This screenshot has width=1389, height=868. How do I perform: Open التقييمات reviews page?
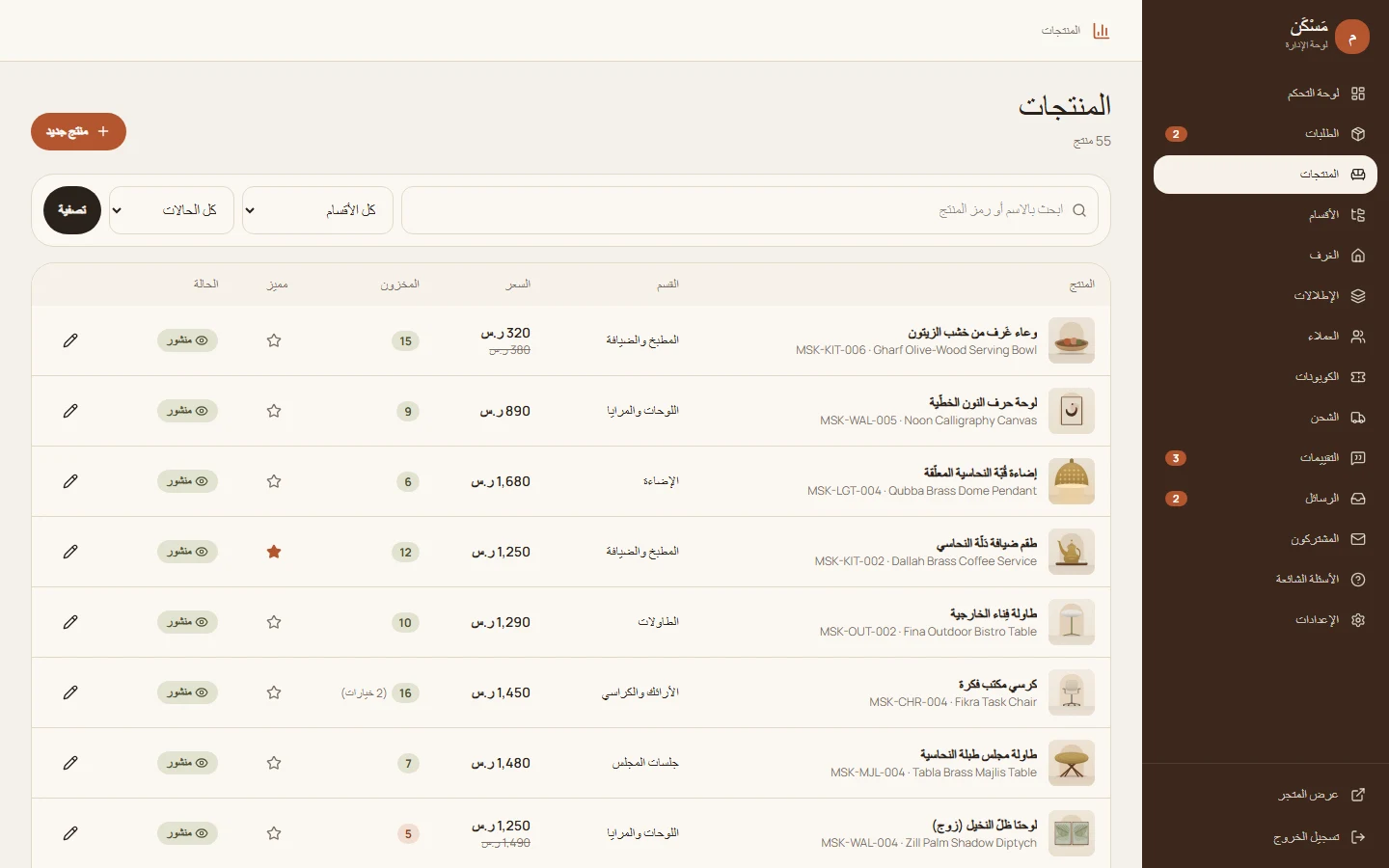pos(1266,458)
